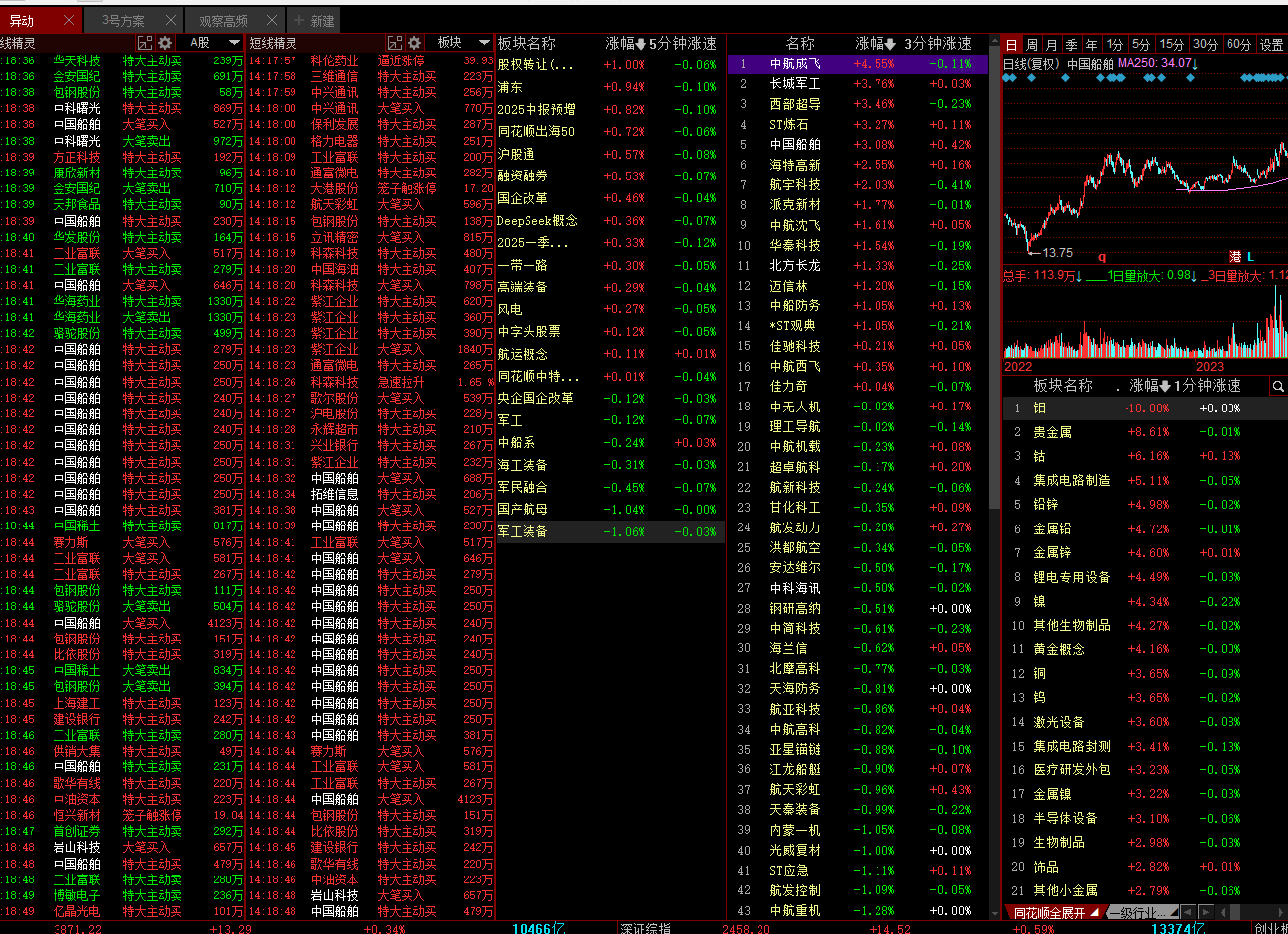Sort by 1分钟涨速 column header
The height and width of the screenshot is (934, 1288).
[1208, 386]
